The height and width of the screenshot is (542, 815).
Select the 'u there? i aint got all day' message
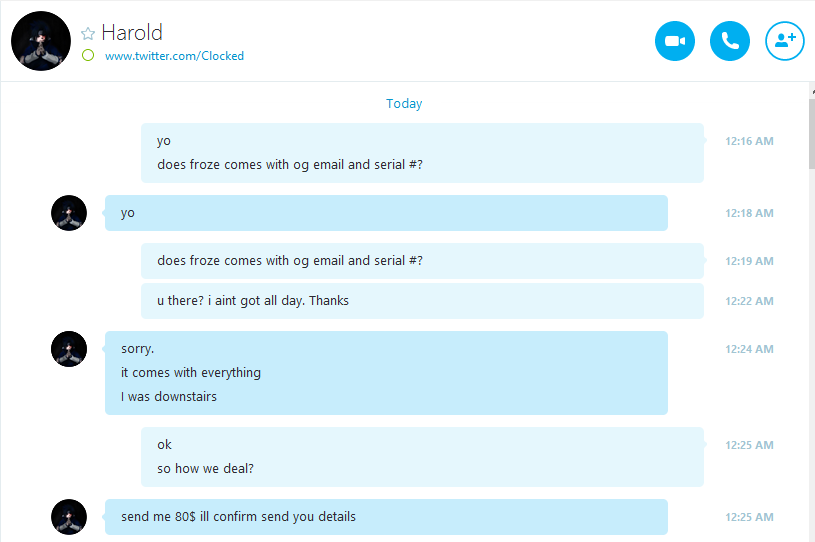tap(422, 301)
